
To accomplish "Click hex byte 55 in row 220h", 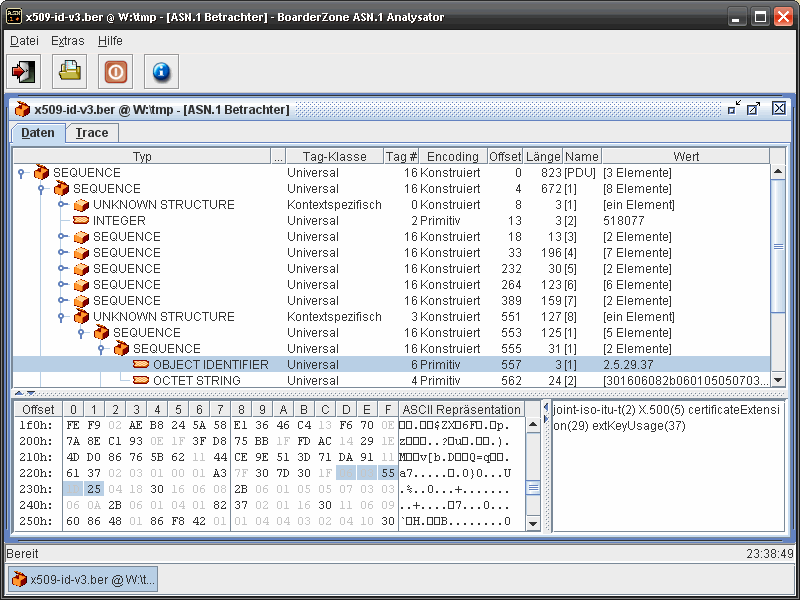I will [x=388, y=473].
